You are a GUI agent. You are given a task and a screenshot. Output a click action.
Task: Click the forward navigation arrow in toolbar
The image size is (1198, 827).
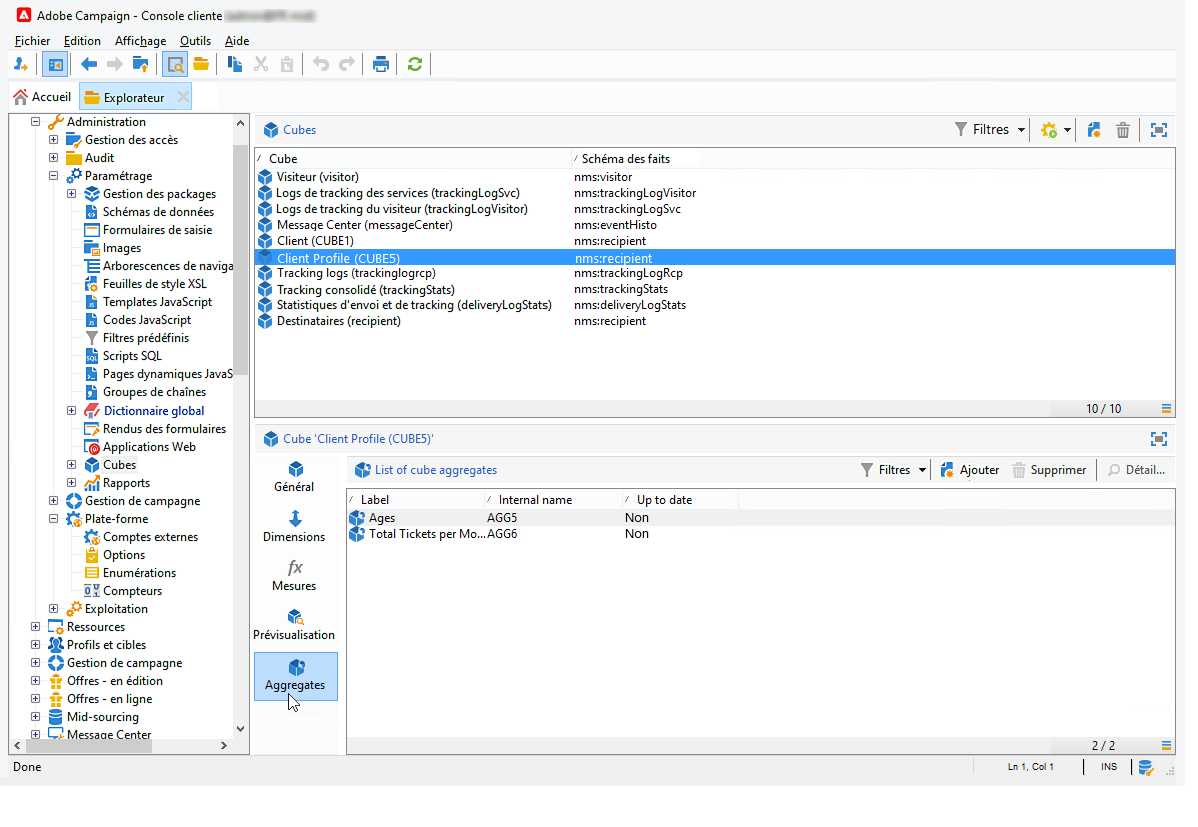point(115,64)
